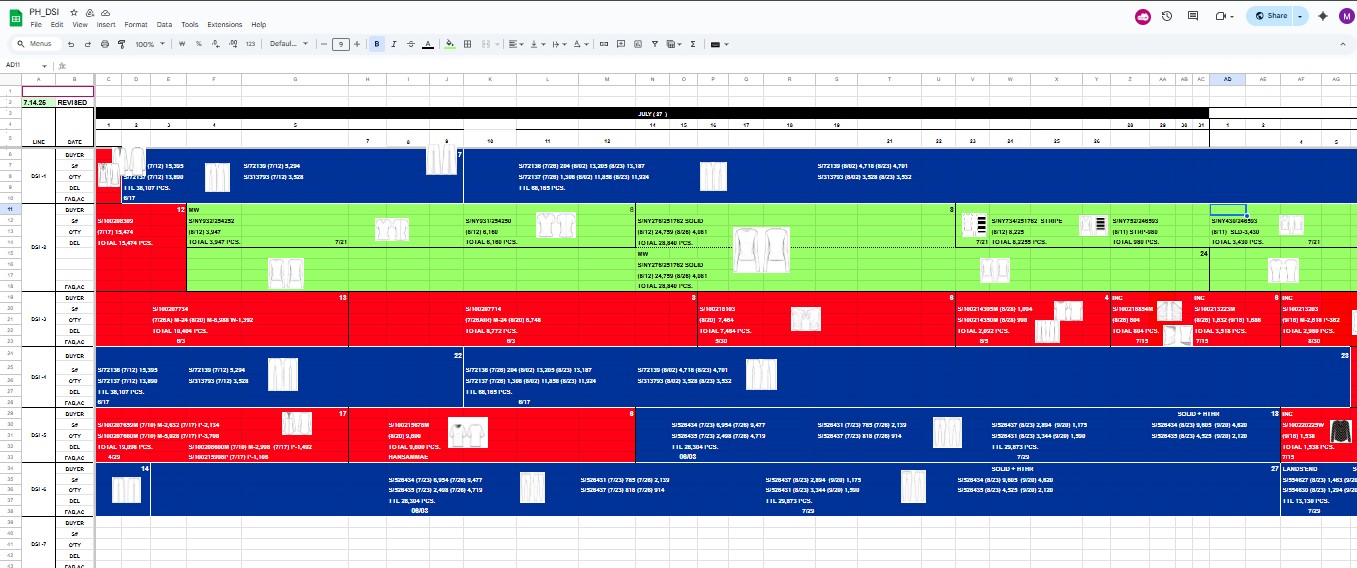
Task: Increase decimal places
Action: (233, 44)
